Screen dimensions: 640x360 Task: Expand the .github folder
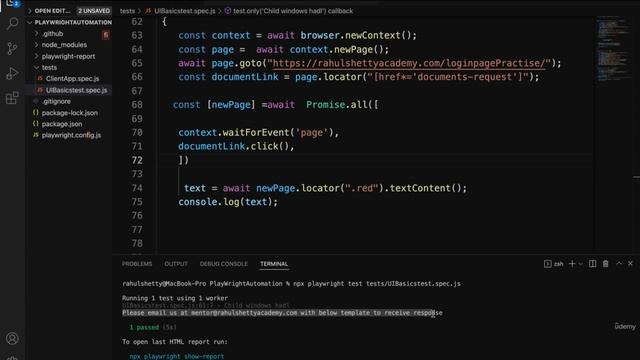[x=52, y=34]
